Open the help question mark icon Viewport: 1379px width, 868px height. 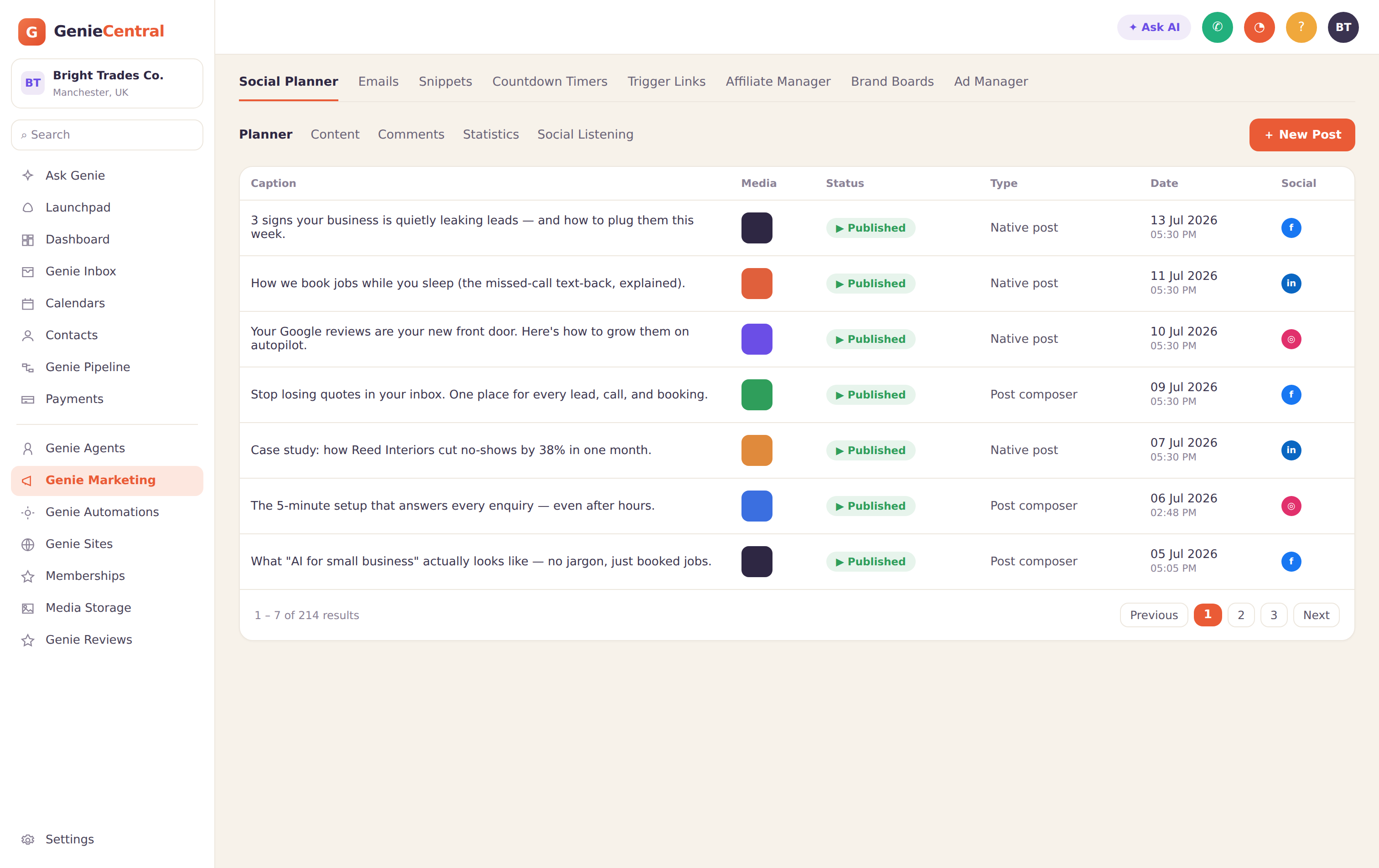[x=1301, y=27]
